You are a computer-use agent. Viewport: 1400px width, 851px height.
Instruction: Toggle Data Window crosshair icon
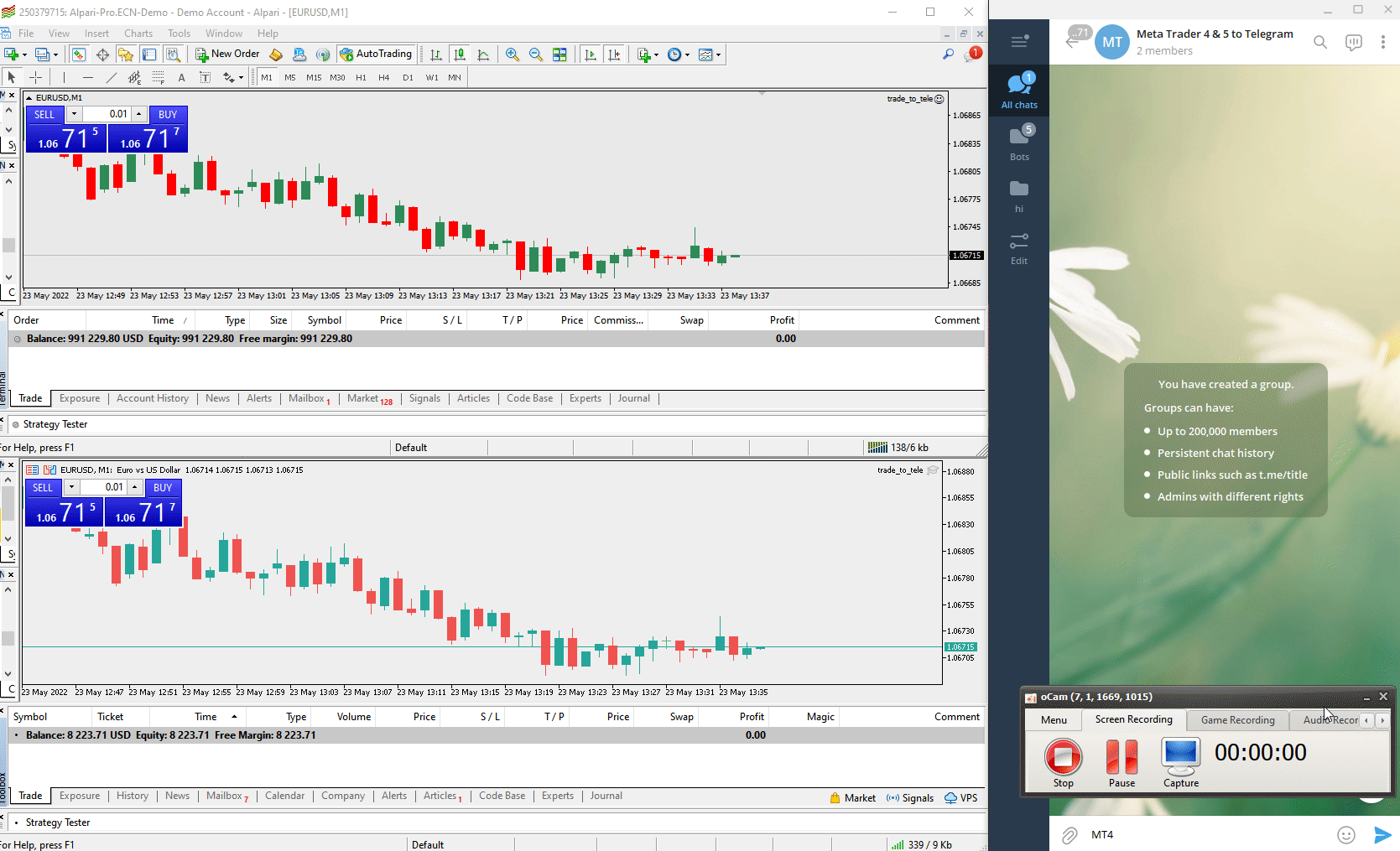[102, 54]
